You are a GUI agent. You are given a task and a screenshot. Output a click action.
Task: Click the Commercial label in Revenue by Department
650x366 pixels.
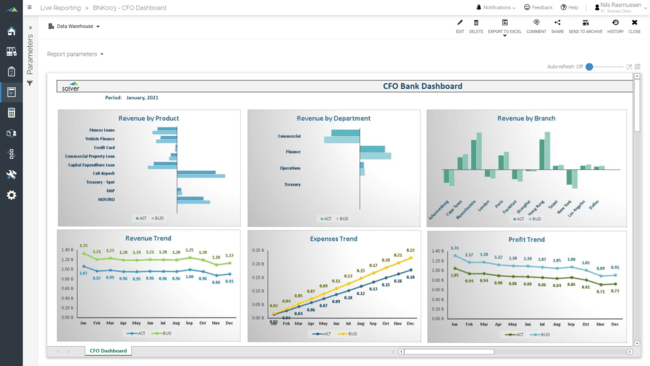tap(289, 136)
